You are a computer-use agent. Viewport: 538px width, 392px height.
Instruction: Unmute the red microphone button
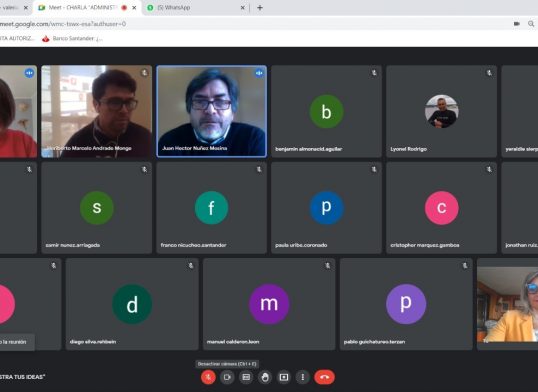click(x=208, y=377)
